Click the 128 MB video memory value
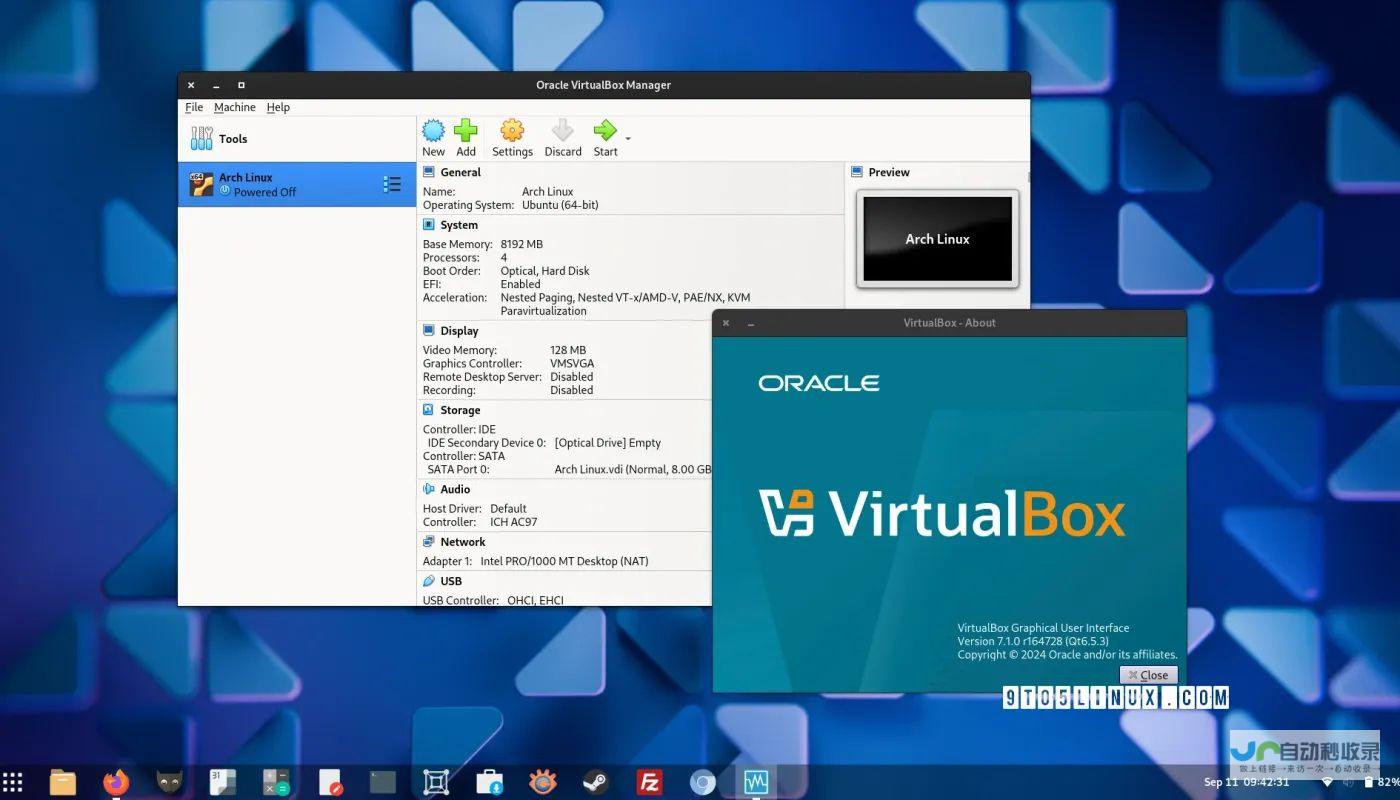This screenshot has width=1400, height=800. coord(568,350)
